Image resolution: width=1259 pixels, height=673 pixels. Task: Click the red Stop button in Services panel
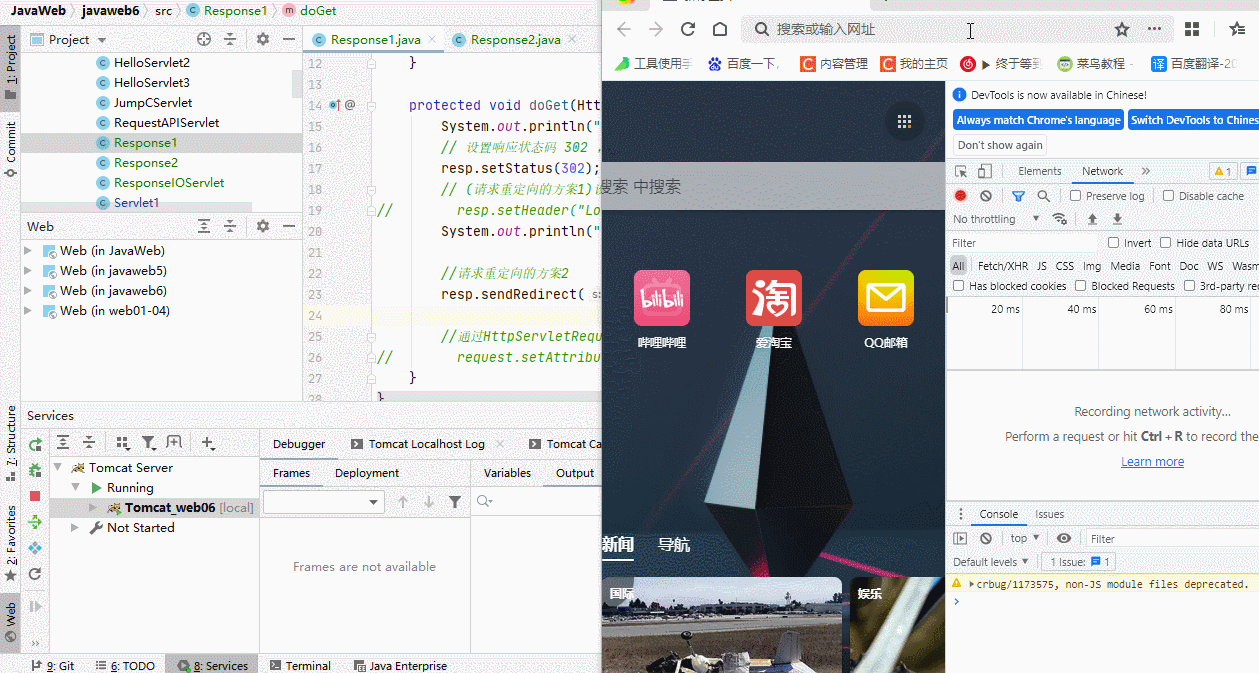point(35,496)
